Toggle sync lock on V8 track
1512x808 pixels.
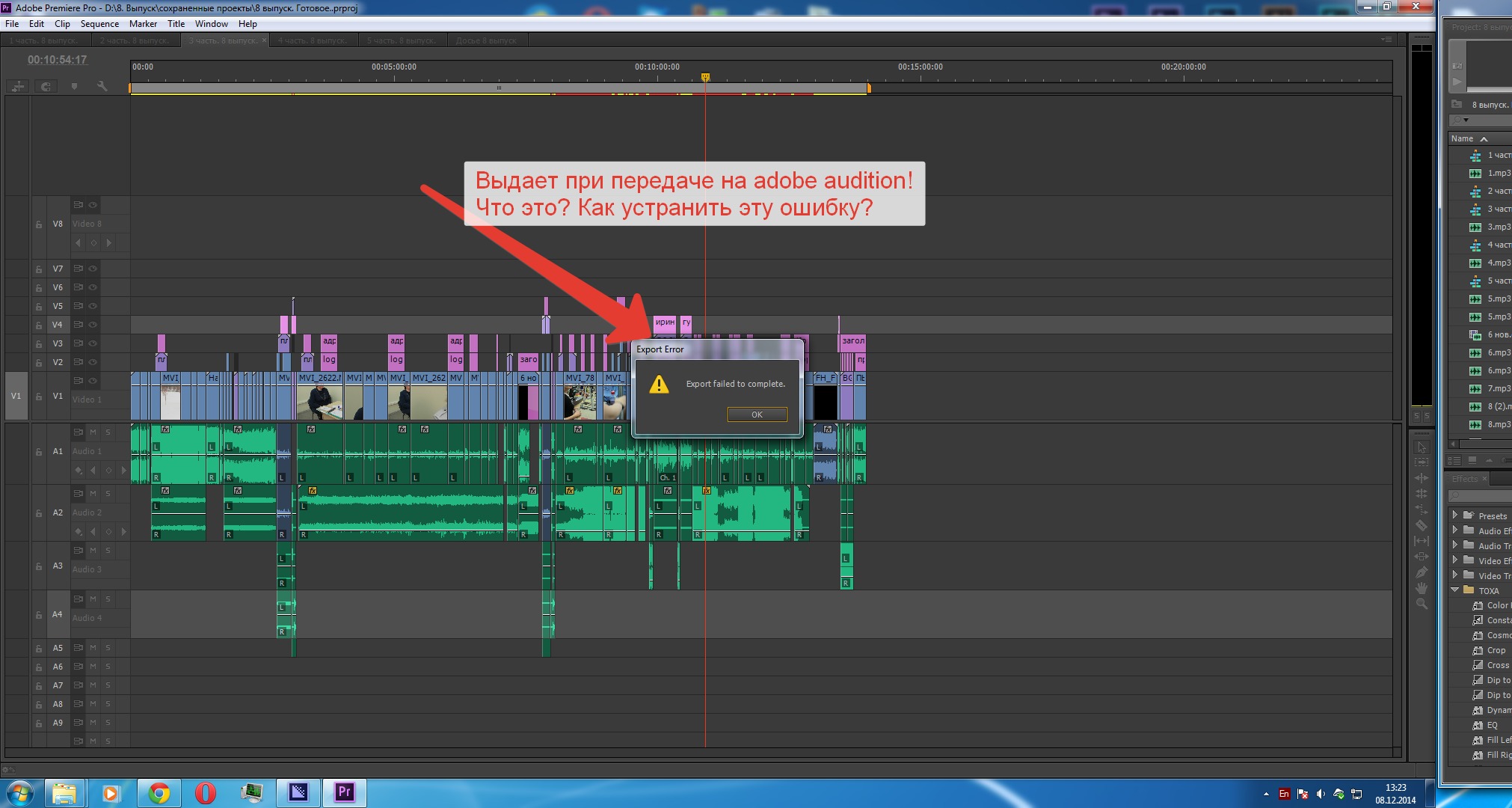79,204
